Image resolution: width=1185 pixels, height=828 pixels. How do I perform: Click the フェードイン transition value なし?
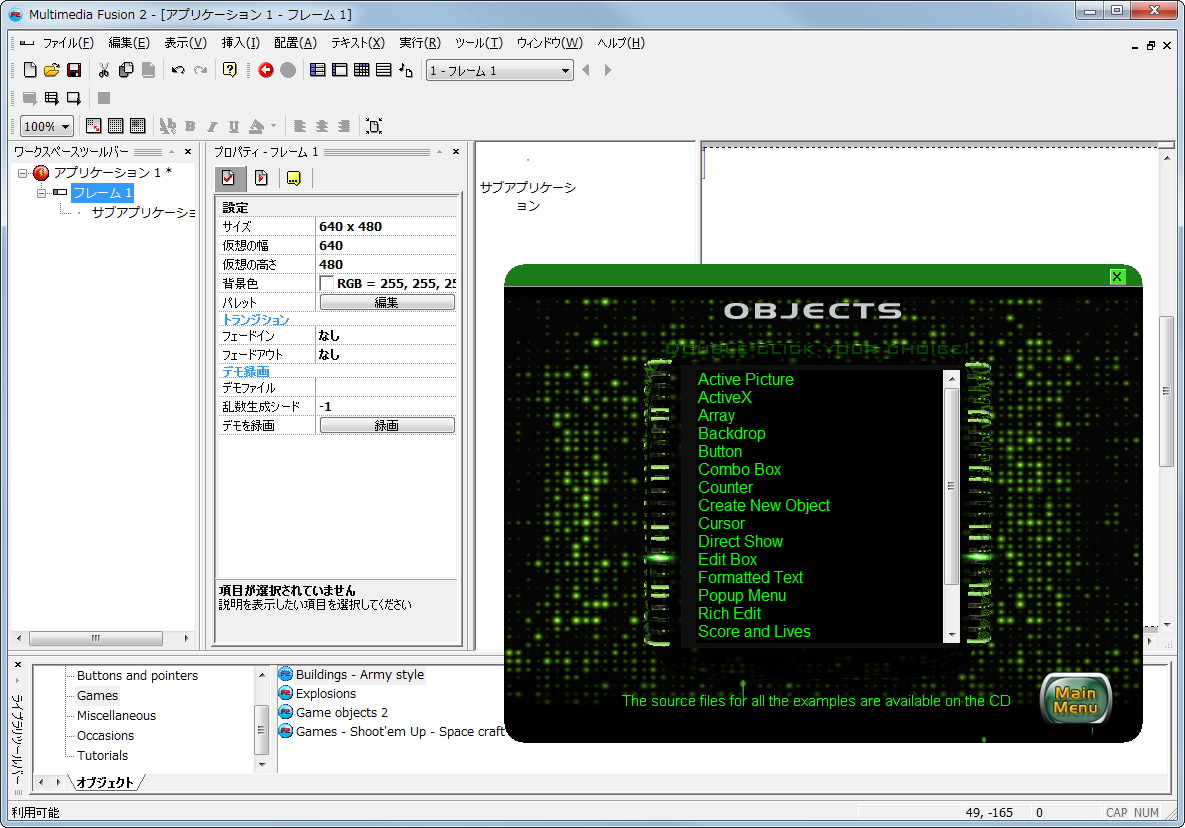click(386, 335)
